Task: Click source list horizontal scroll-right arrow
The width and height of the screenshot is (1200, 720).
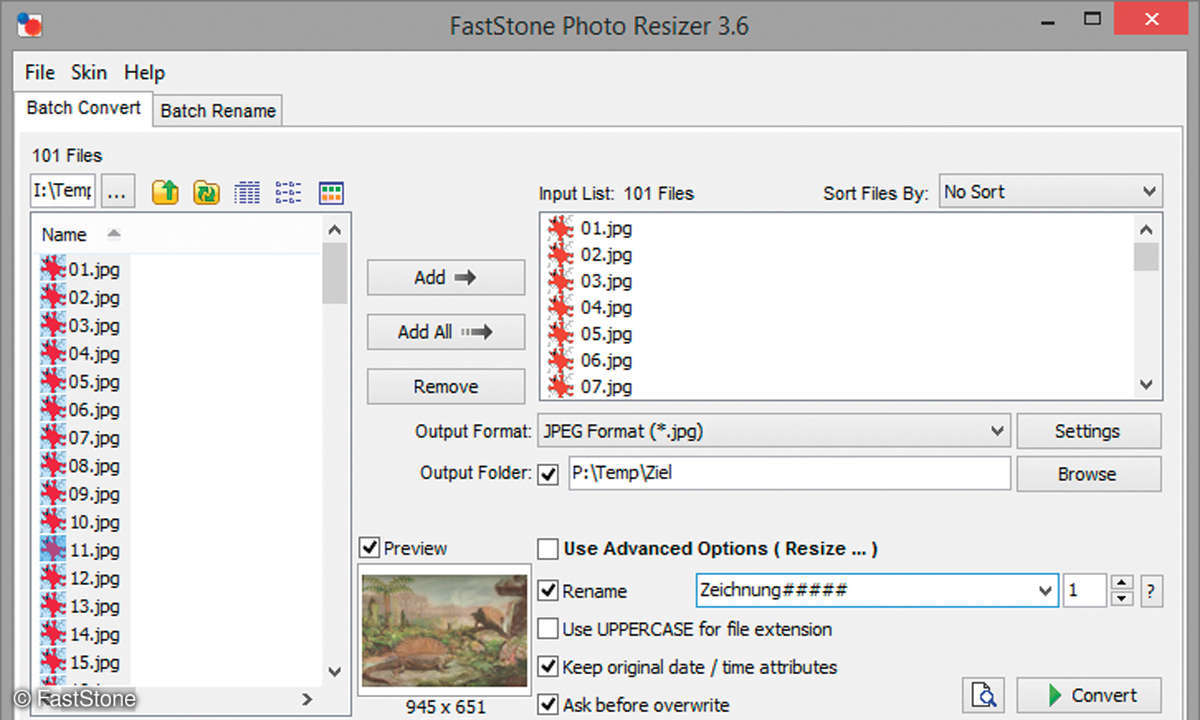Action: click(x=308, y=699)
